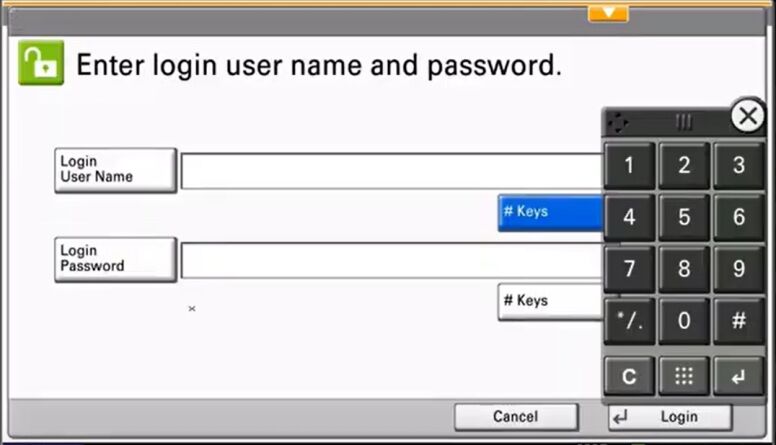The width and height of the screenshot is (776, 445).
Task: Click the green unlock padlock icon
Action: [x=41, y=63]
